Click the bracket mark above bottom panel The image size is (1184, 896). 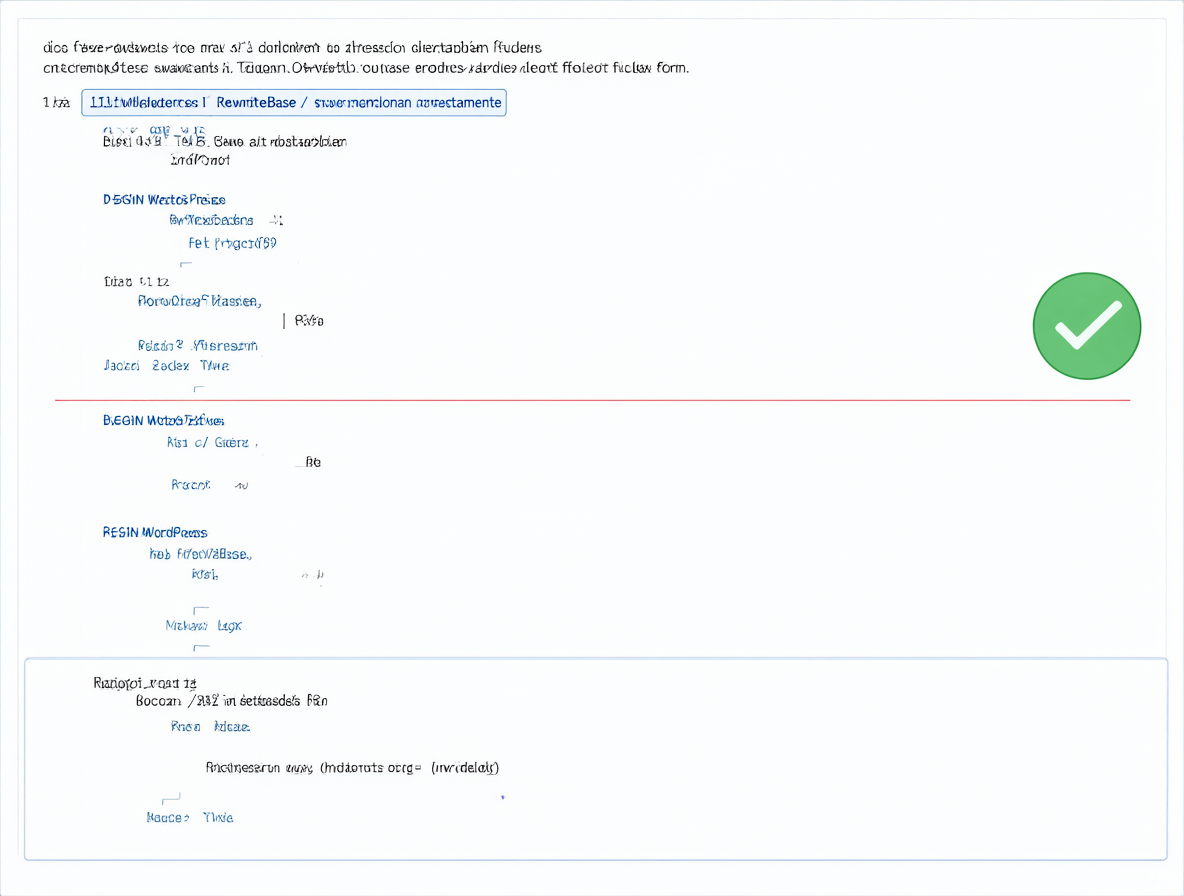(x=201, y=647)
